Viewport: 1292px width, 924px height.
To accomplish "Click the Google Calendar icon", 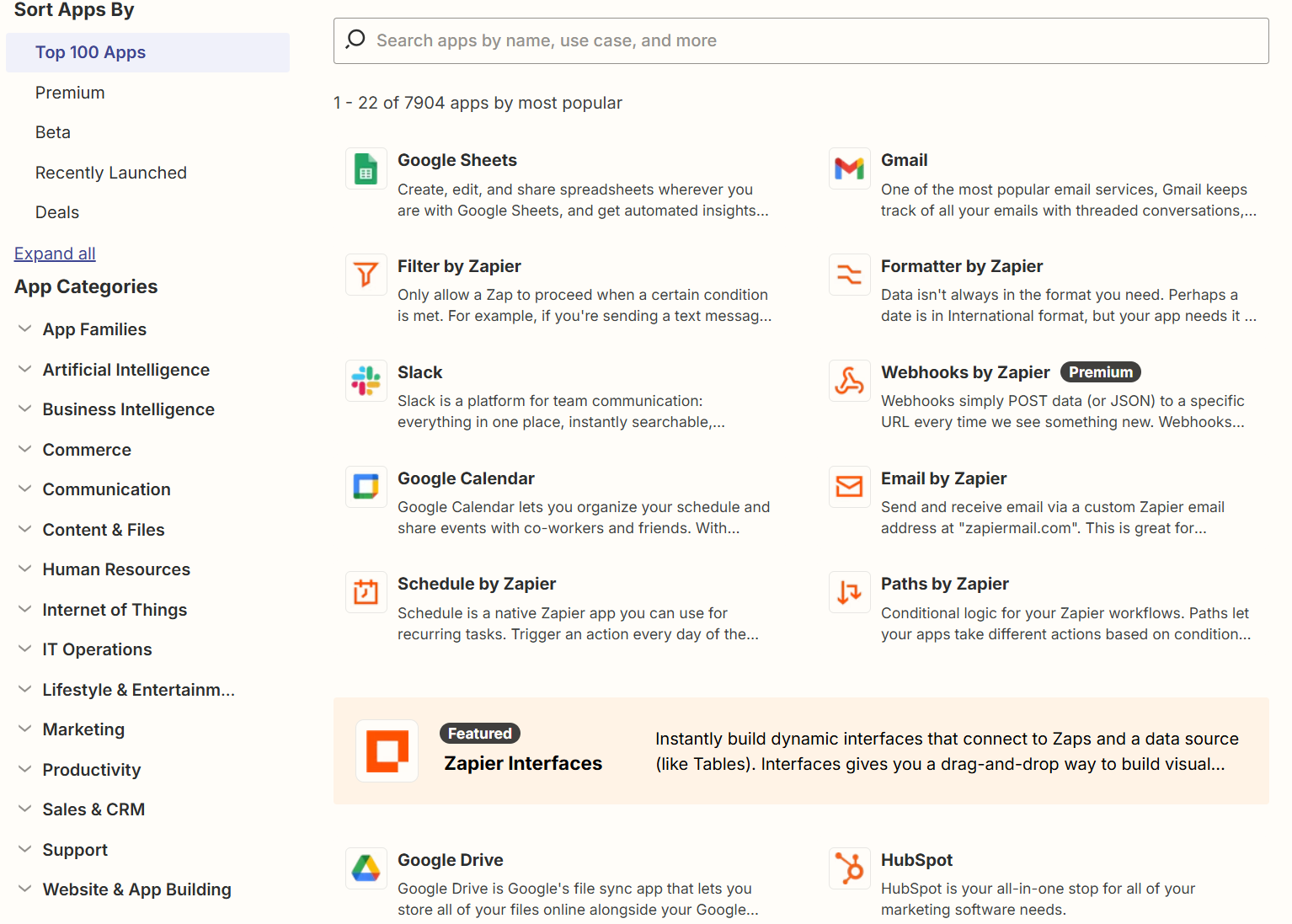I will pyautogui.click(x=366, y=486).
